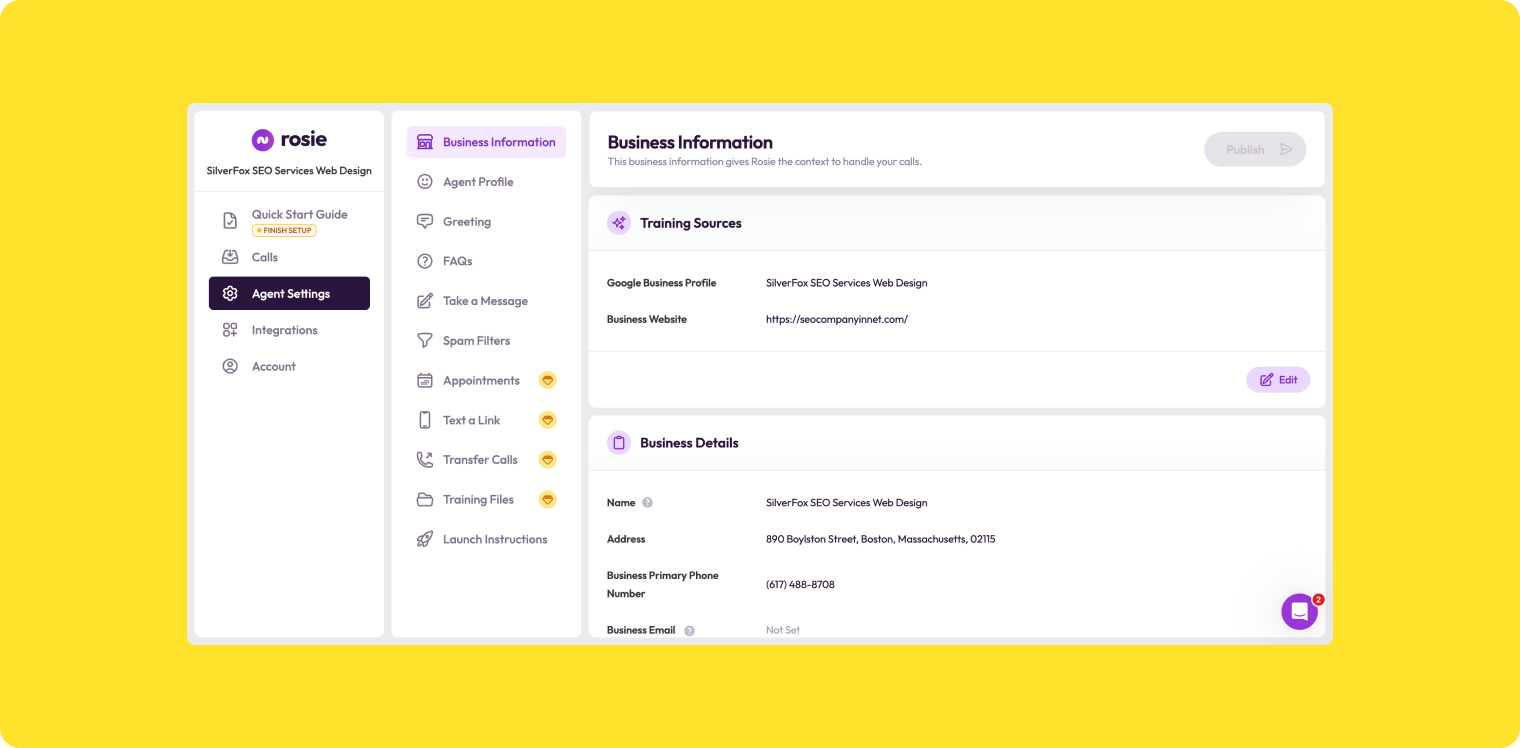Select the FAQs settings tab
Image resolution: width=1520 pixels, height=748 pixels.
point(486,261)
